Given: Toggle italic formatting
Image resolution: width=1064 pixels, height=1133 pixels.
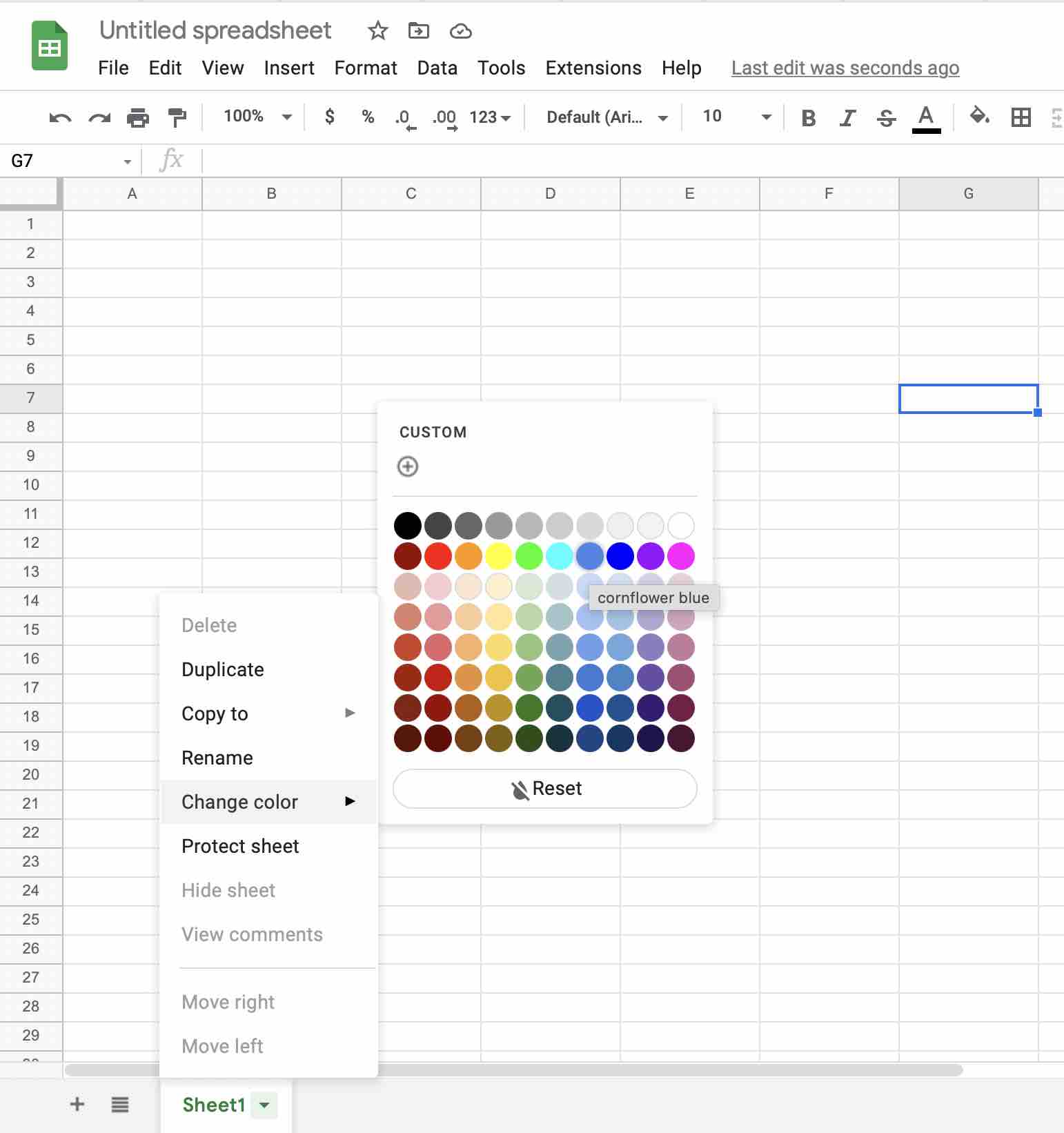Looking at the screenshot, I should point(847,118).
